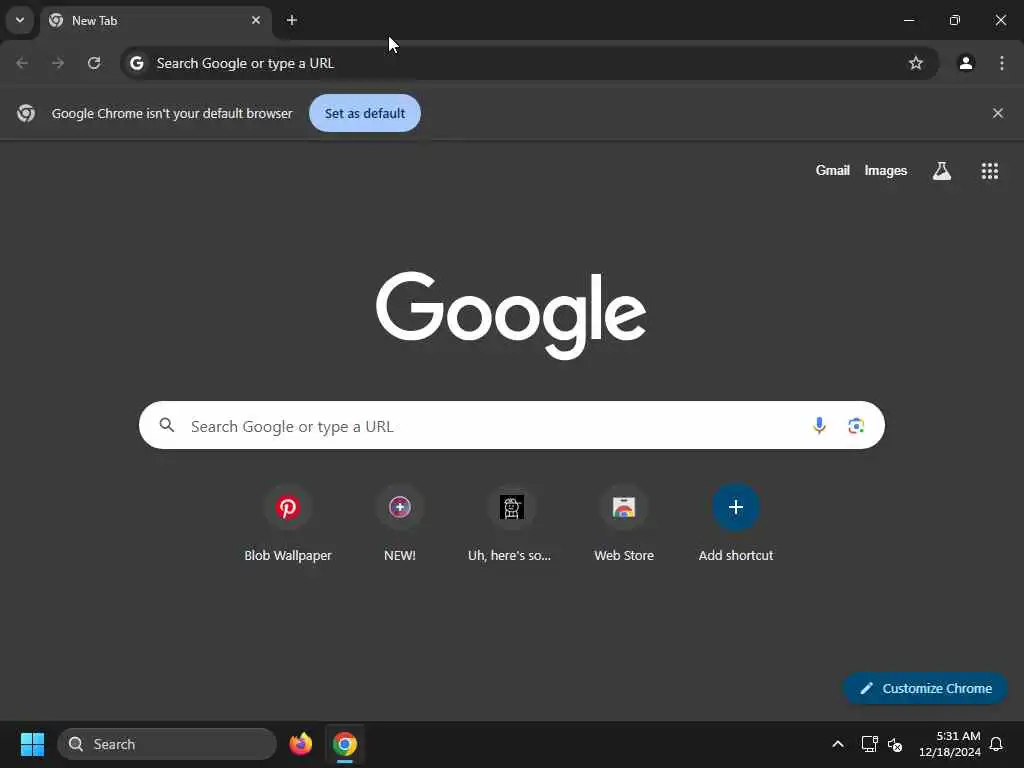
Task: Click the Chrome logo in the infobar
Action: [x=26, y=113]
